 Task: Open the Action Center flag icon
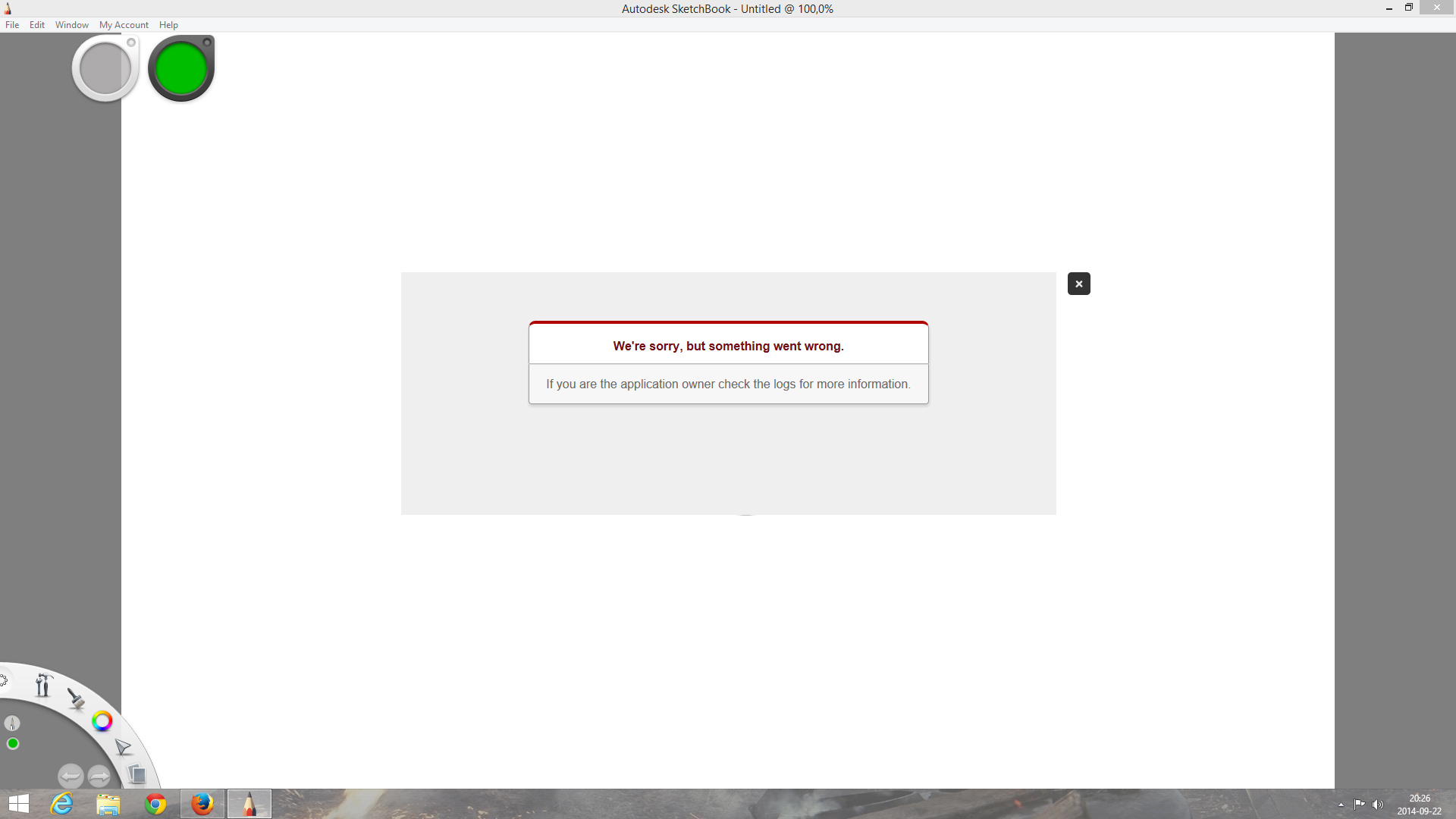point(1359,805)
